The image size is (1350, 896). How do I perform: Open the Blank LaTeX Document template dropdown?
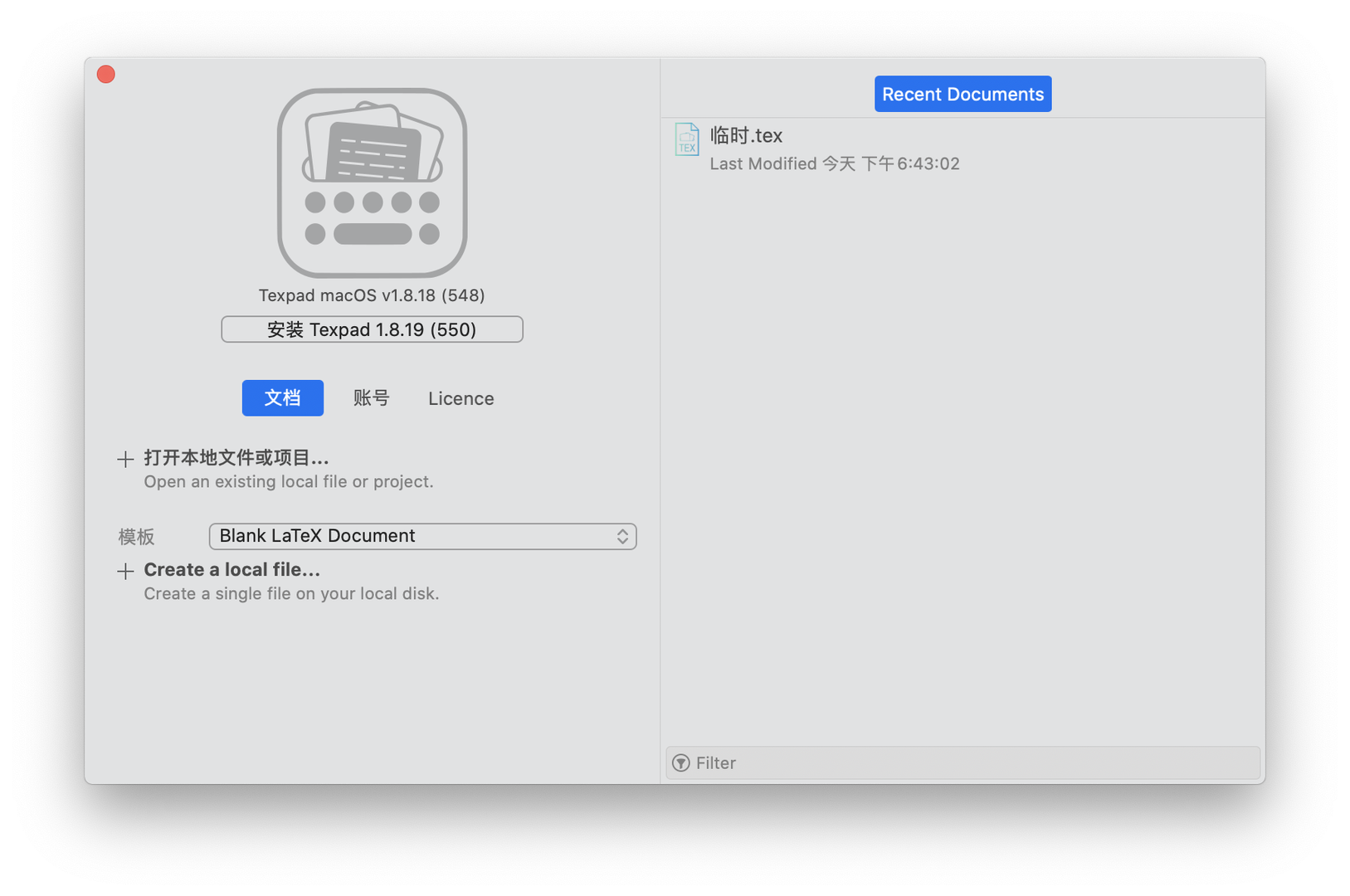(x=422, y=536)
